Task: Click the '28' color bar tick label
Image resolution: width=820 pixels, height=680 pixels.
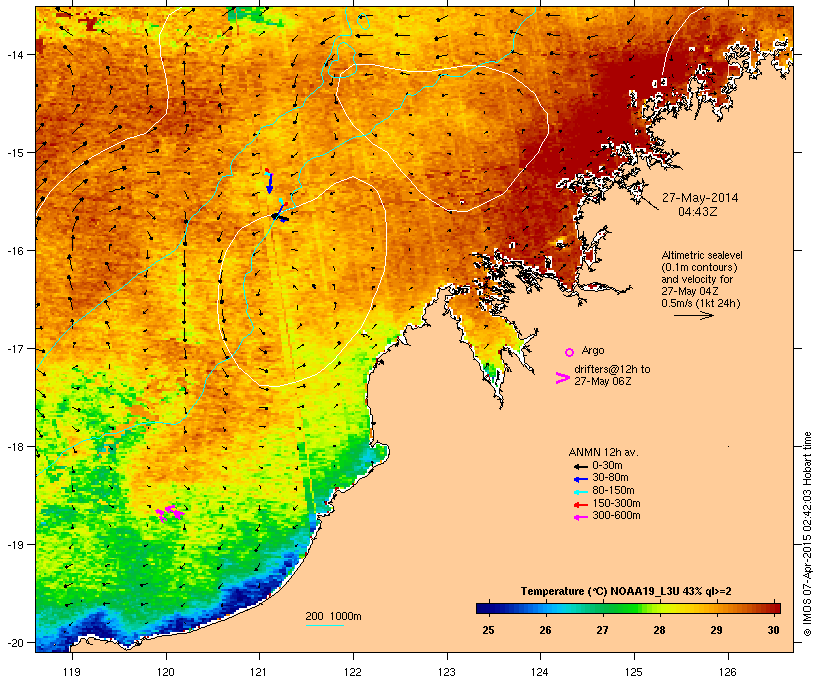Action: click(659, 630)
